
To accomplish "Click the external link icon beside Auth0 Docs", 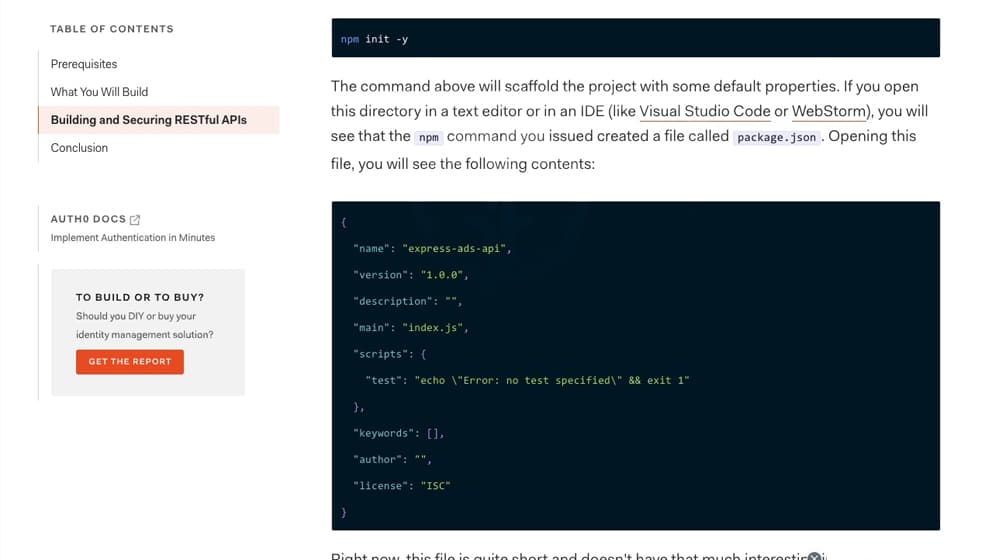I will [135, 219].
